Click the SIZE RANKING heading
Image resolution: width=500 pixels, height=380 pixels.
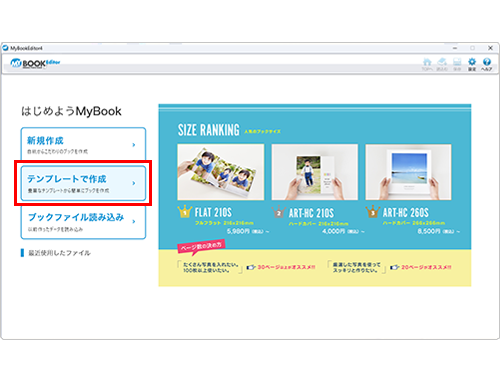[x=209, y=130]
